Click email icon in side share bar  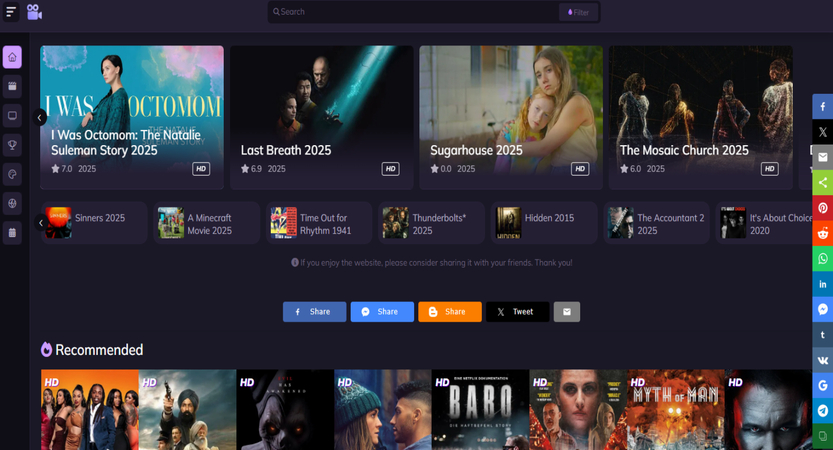pos(822,157)
